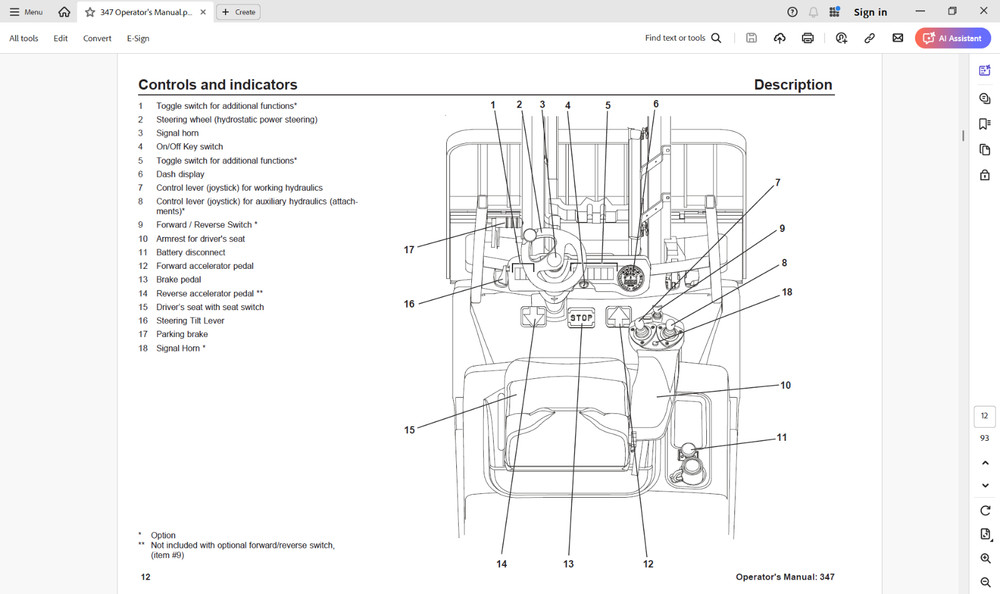Open the All tools menu

[24, 38]
